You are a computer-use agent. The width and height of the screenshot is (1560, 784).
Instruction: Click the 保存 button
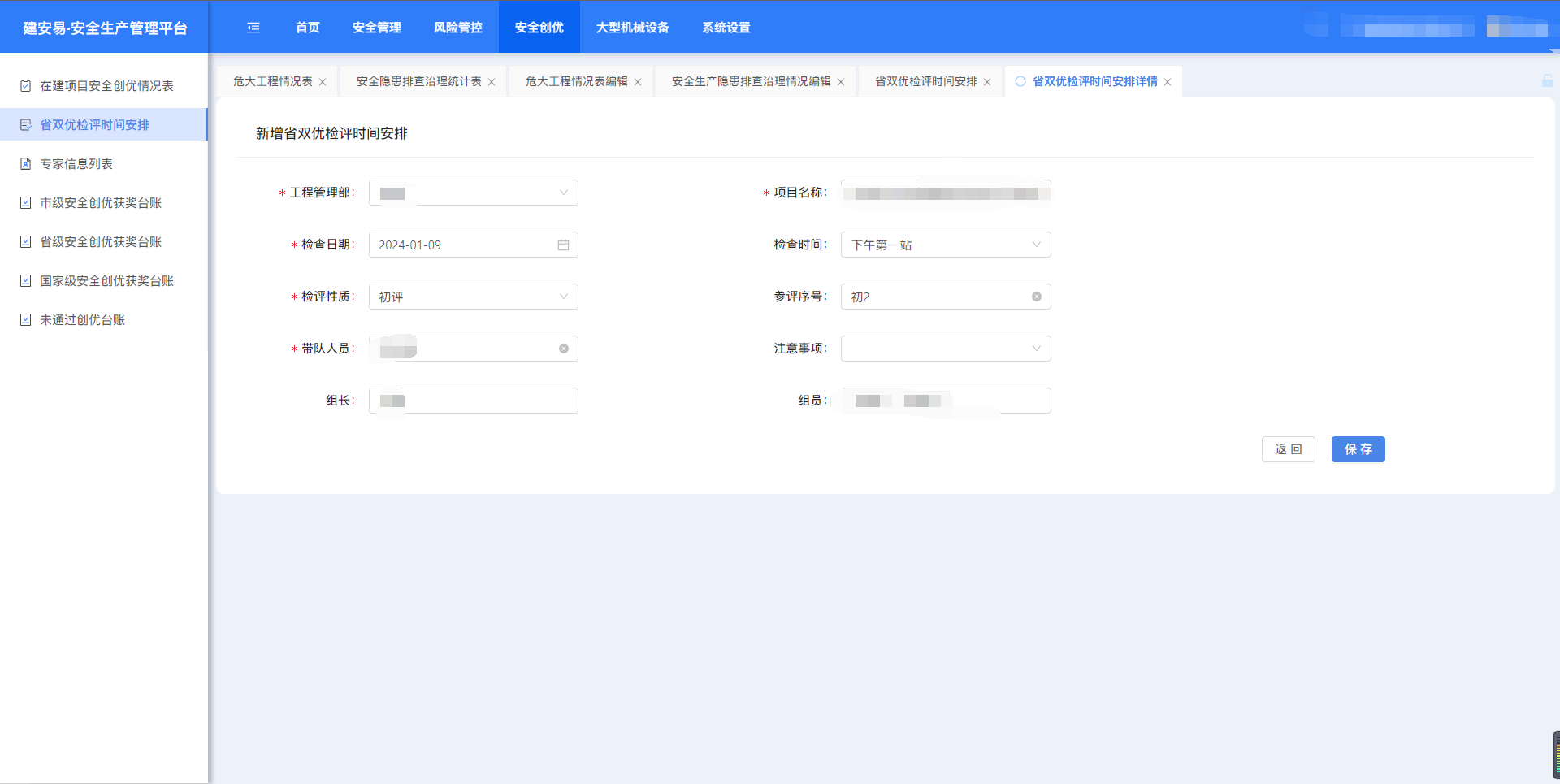click(x=1358, y=449)
